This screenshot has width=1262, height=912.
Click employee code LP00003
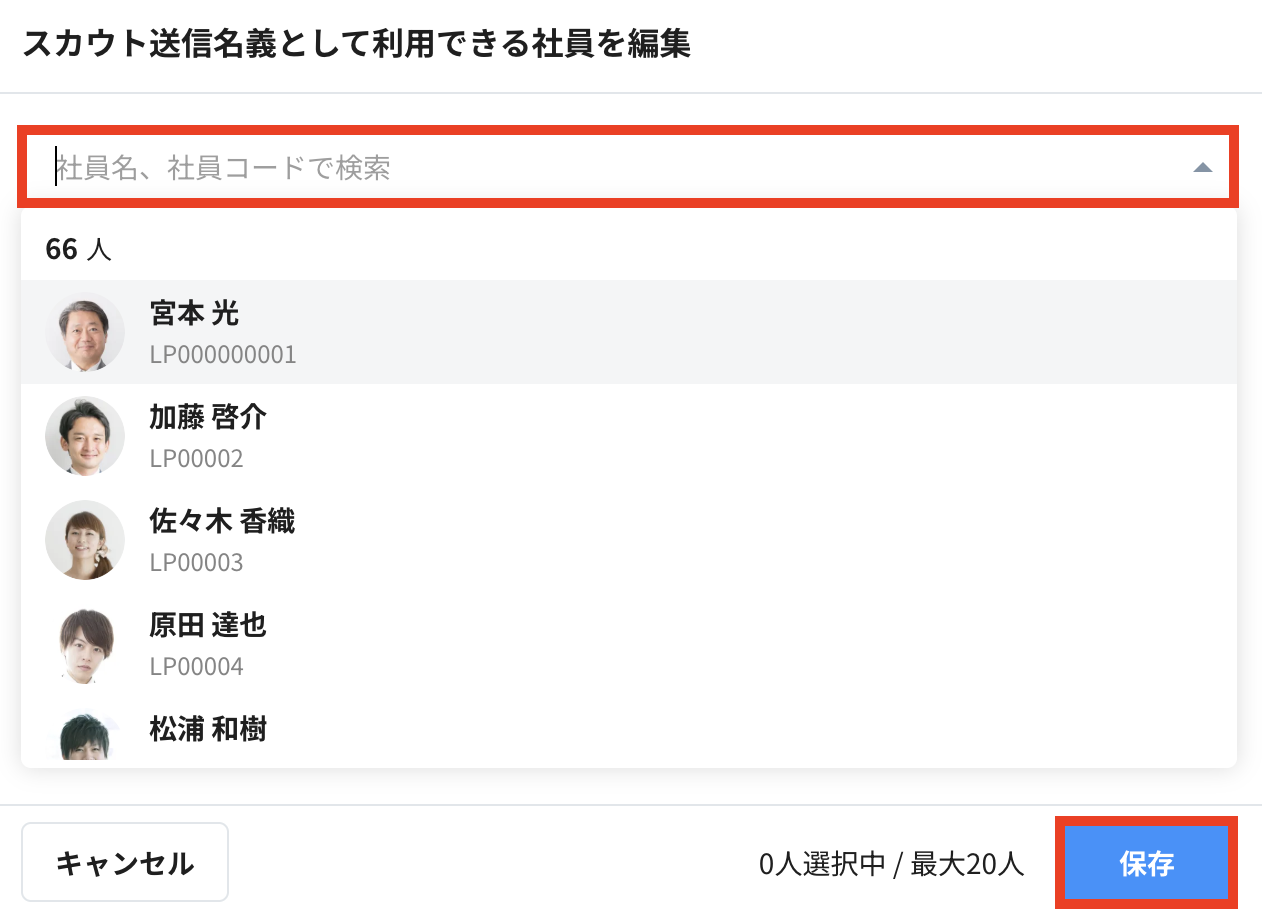[x=196, y=563]
